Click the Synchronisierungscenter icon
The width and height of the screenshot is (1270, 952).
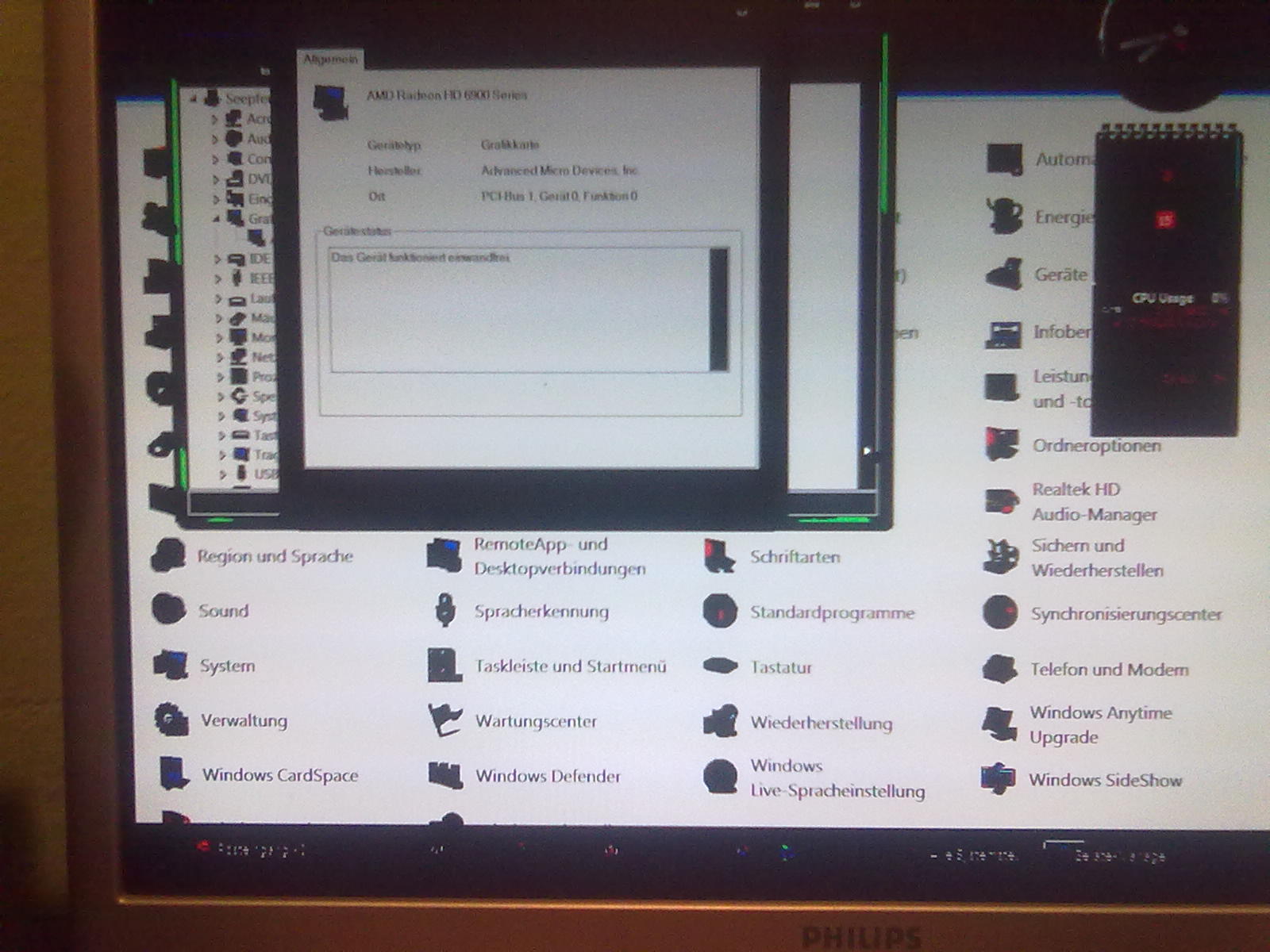point(1000,612)
